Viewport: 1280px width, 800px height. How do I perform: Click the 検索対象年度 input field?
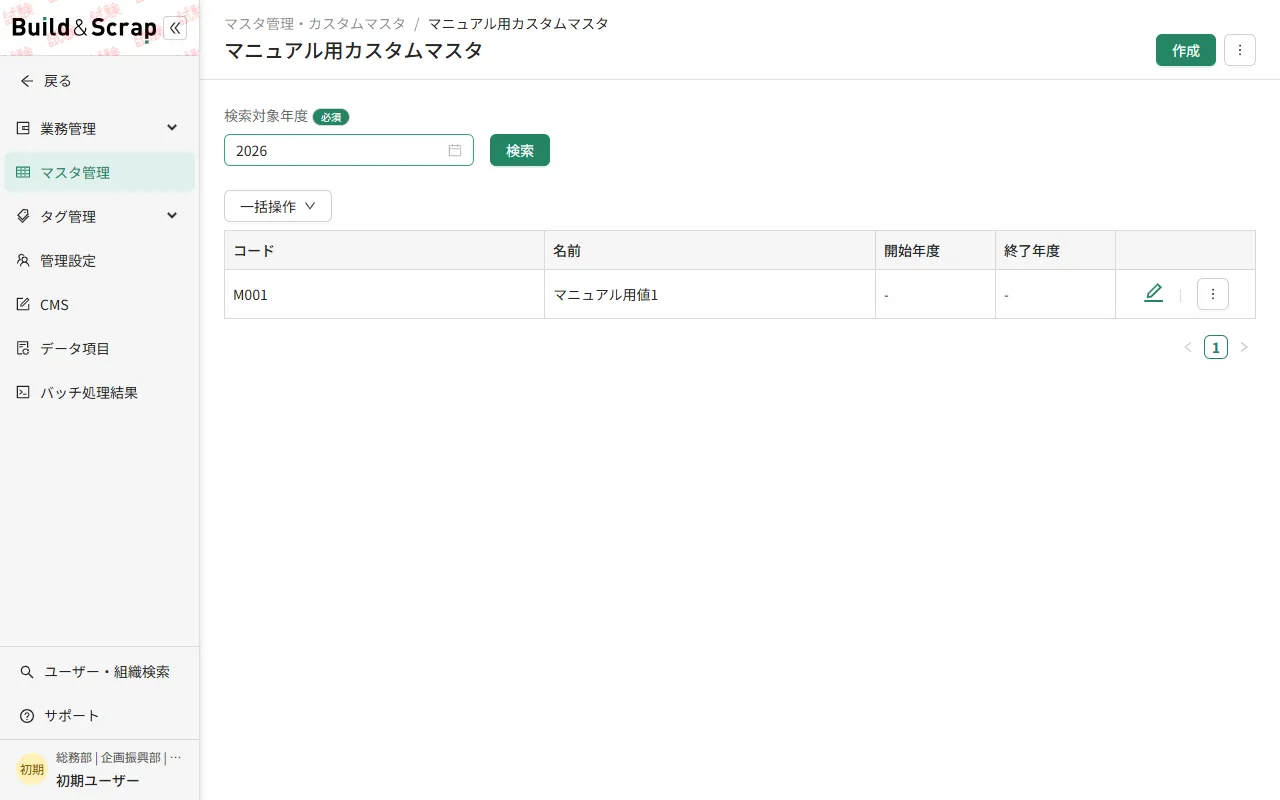(x=349, y=150)
